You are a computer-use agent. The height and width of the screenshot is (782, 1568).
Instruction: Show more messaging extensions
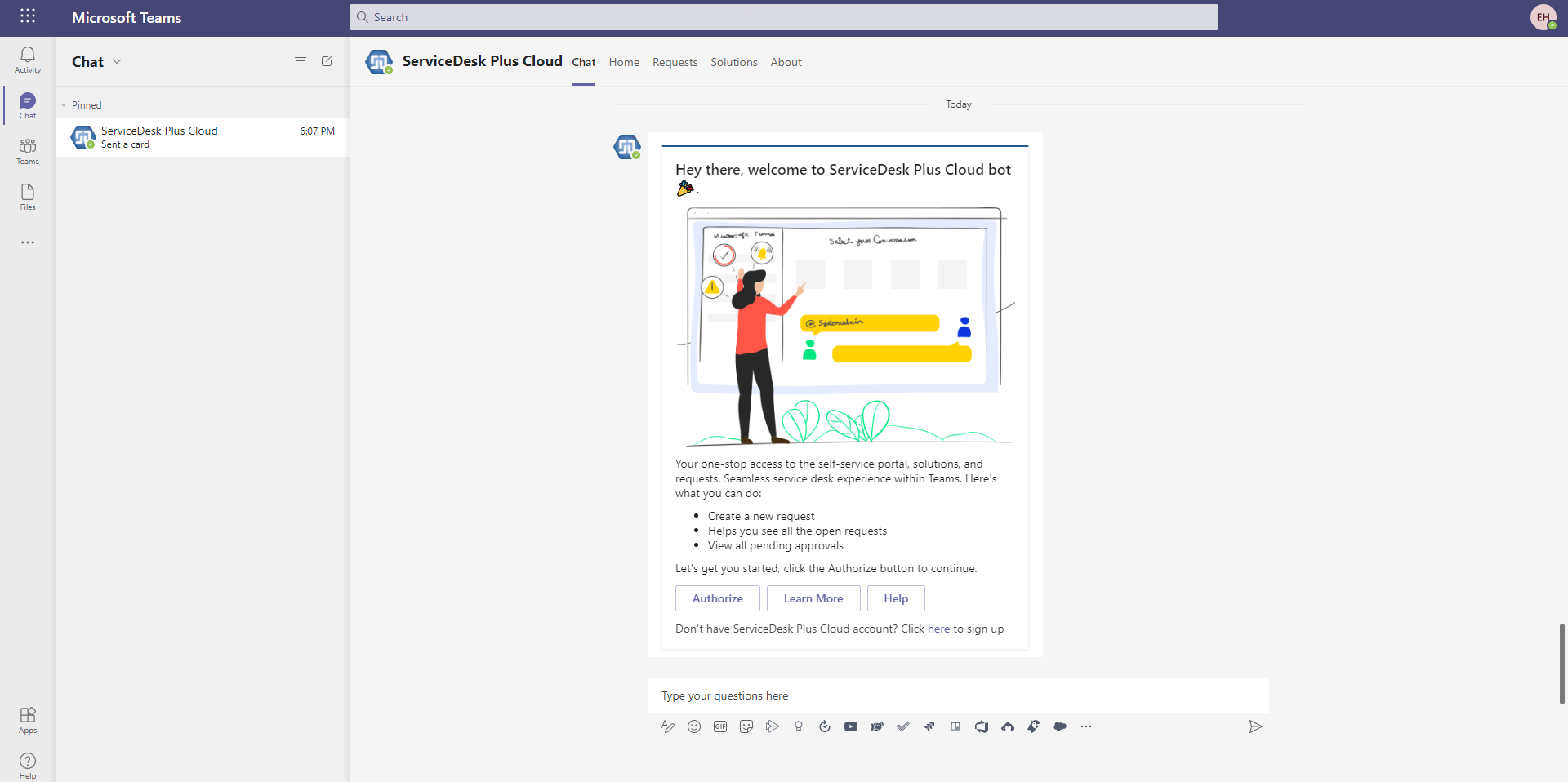[1086, 726]
